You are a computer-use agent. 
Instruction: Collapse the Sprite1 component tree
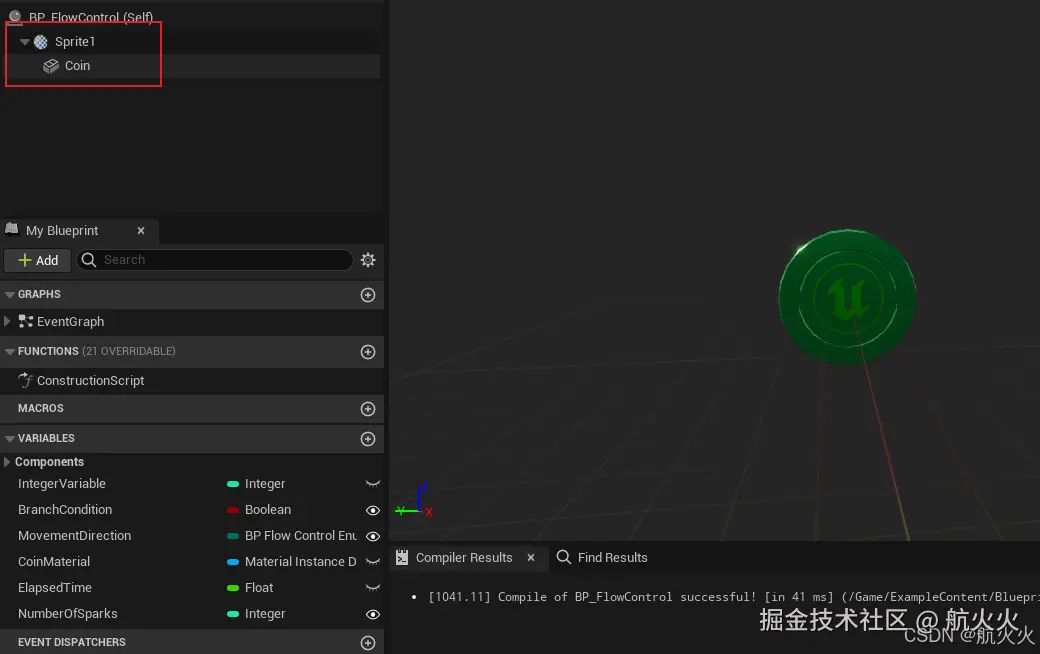click(x=25, y=42)
